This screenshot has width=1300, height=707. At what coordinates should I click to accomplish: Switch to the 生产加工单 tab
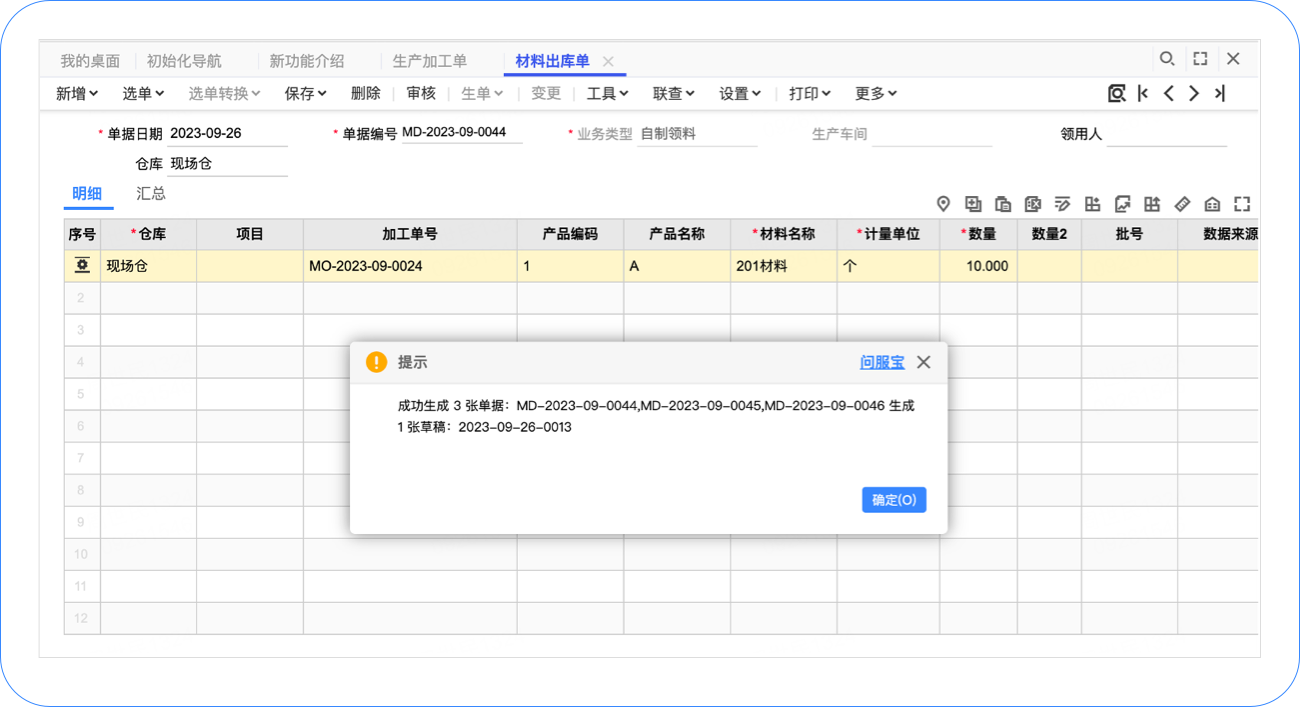click(429, 61)
